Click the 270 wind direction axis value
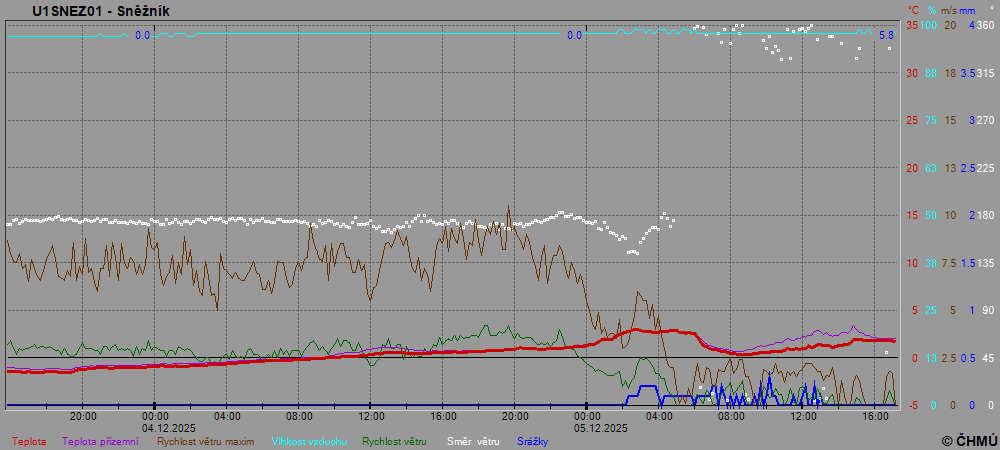The height and width of the screenshot is (450, 1000). click(x=984, y=120)
